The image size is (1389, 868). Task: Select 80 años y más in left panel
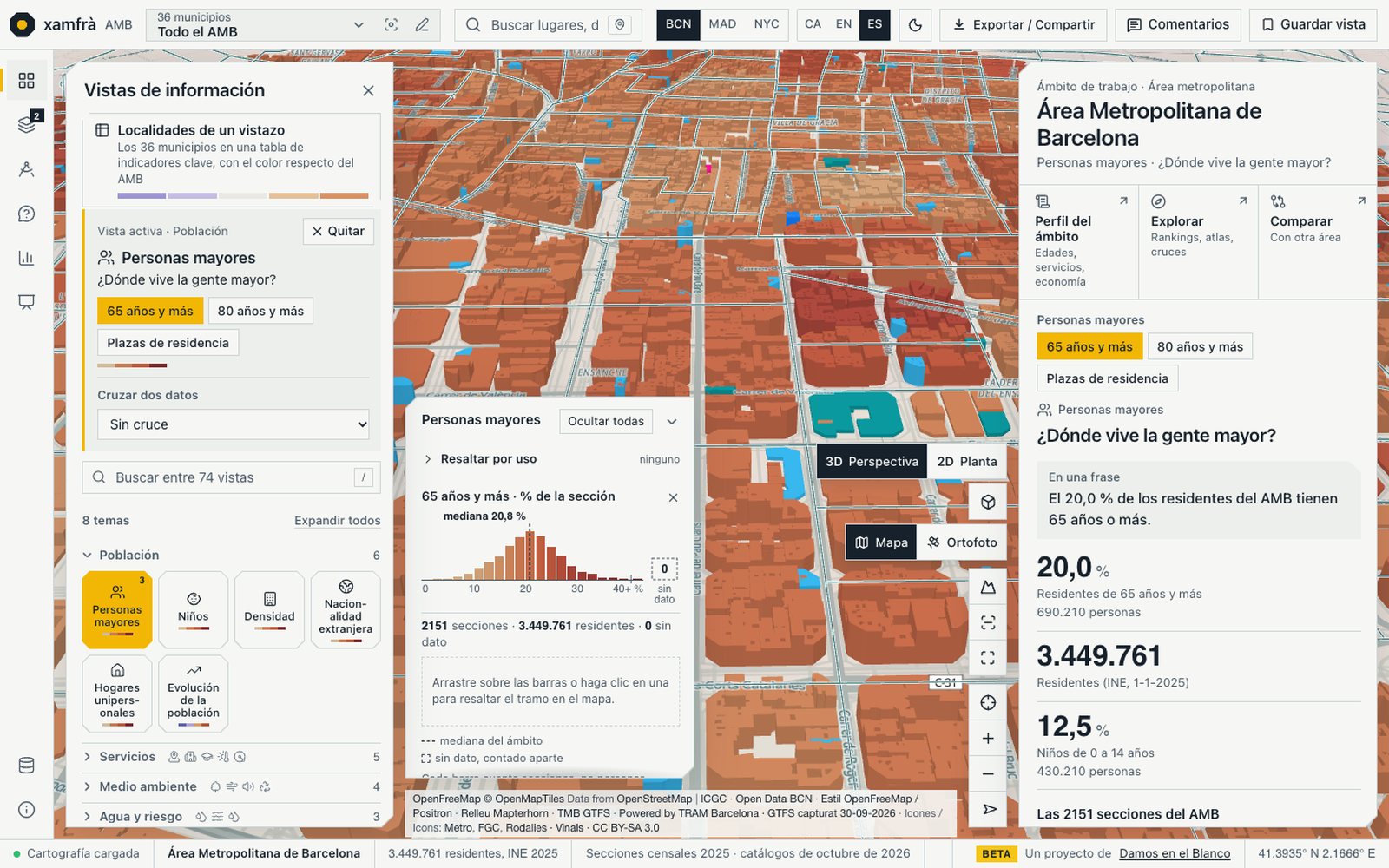tap(260, 311)
